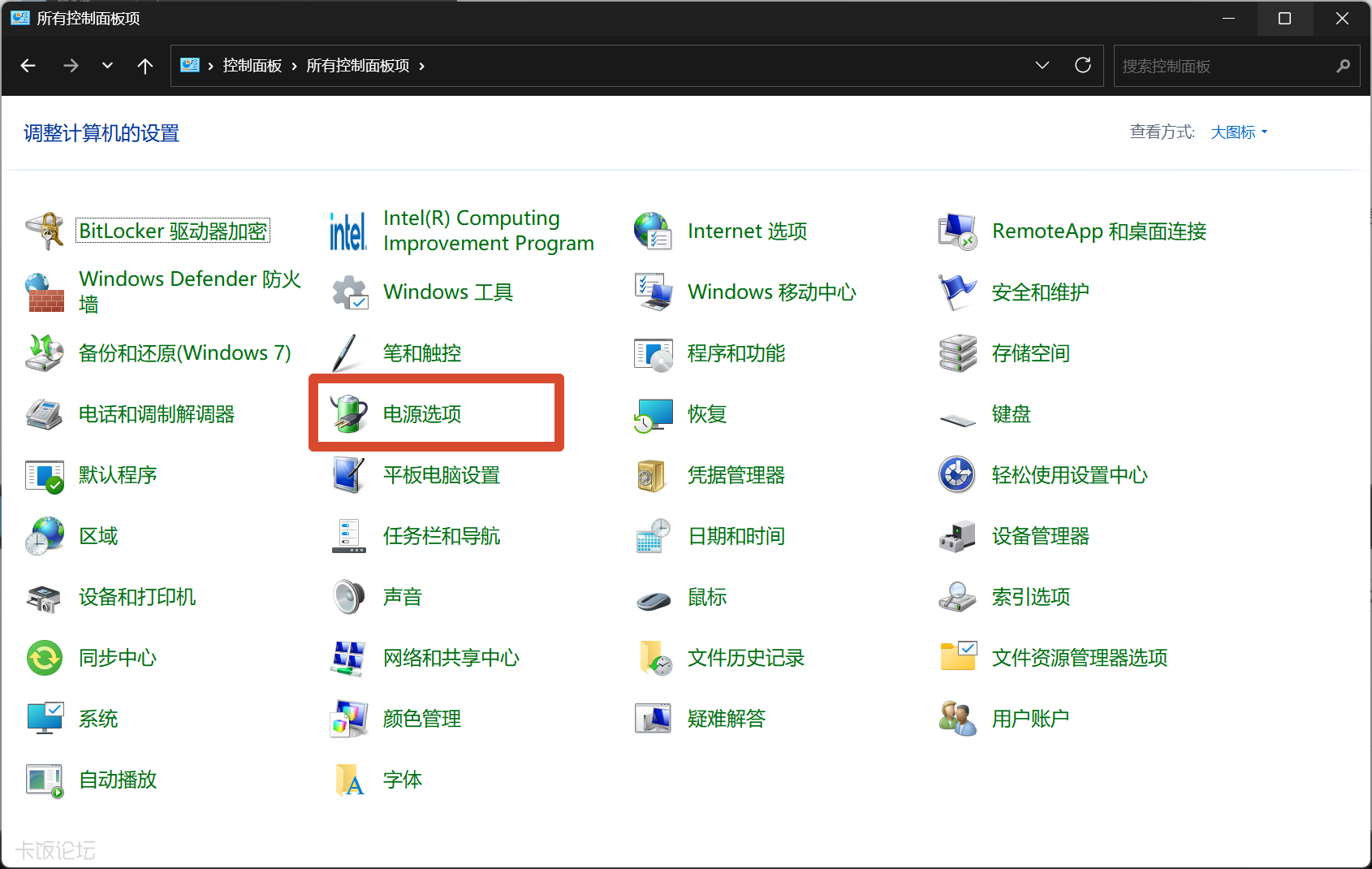Refresh the control panel view
The image size is (1372, 869).
coord(1083,66)
